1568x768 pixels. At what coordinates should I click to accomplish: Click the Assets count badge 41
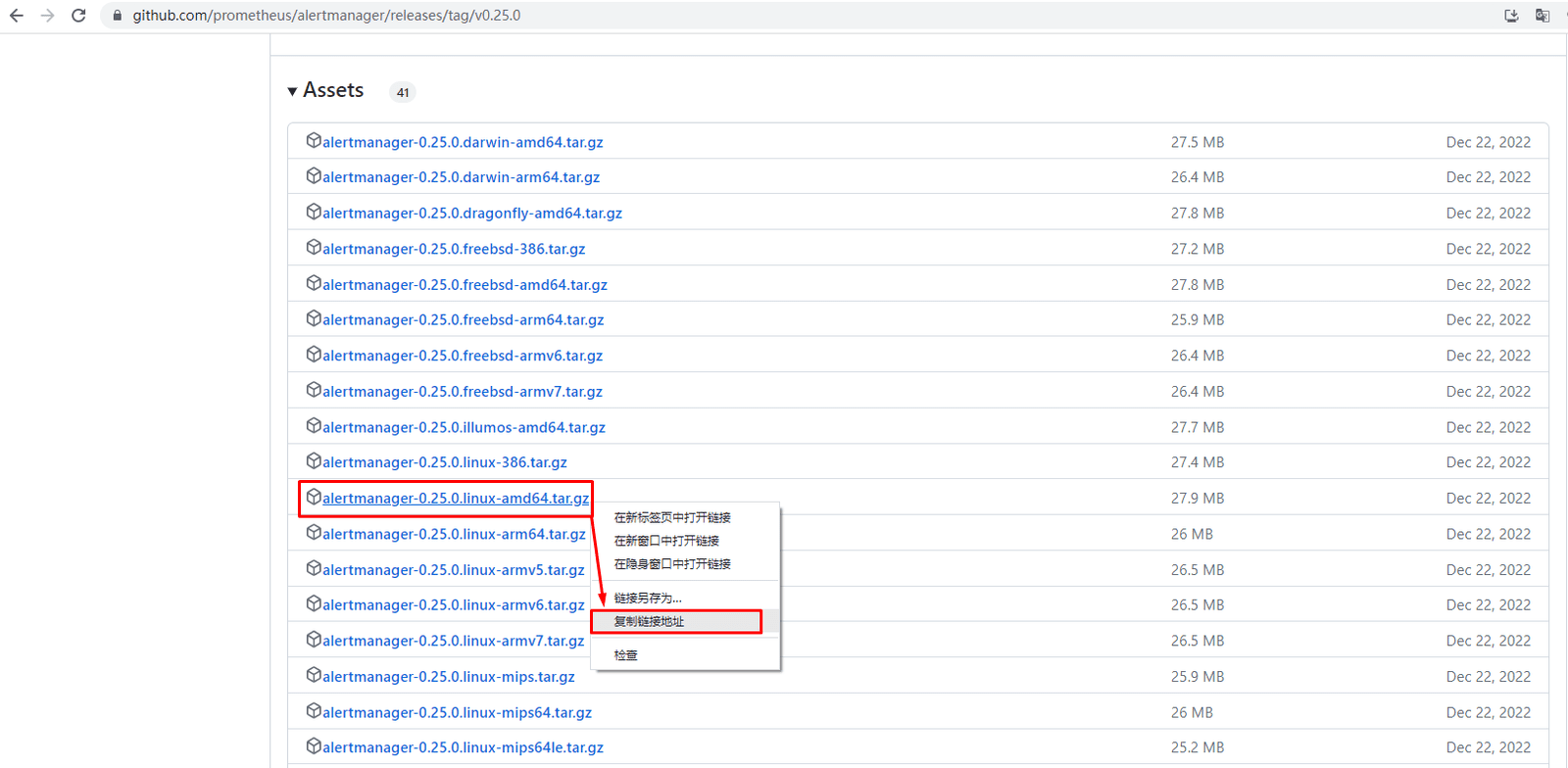click(403, 92)
